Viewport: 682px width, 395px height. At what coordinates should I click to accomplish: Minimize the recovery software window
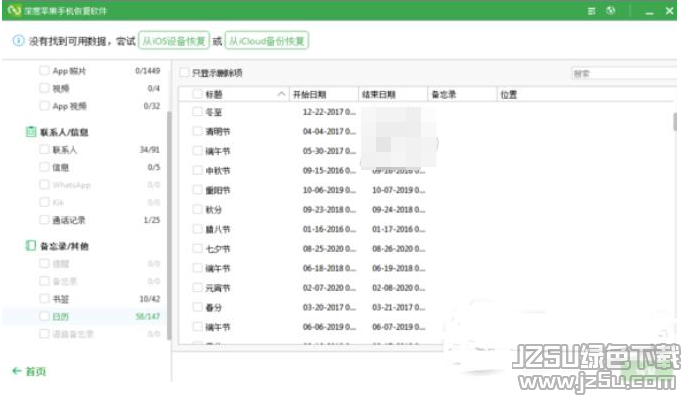pyautogui.click(x=650, y=12)
